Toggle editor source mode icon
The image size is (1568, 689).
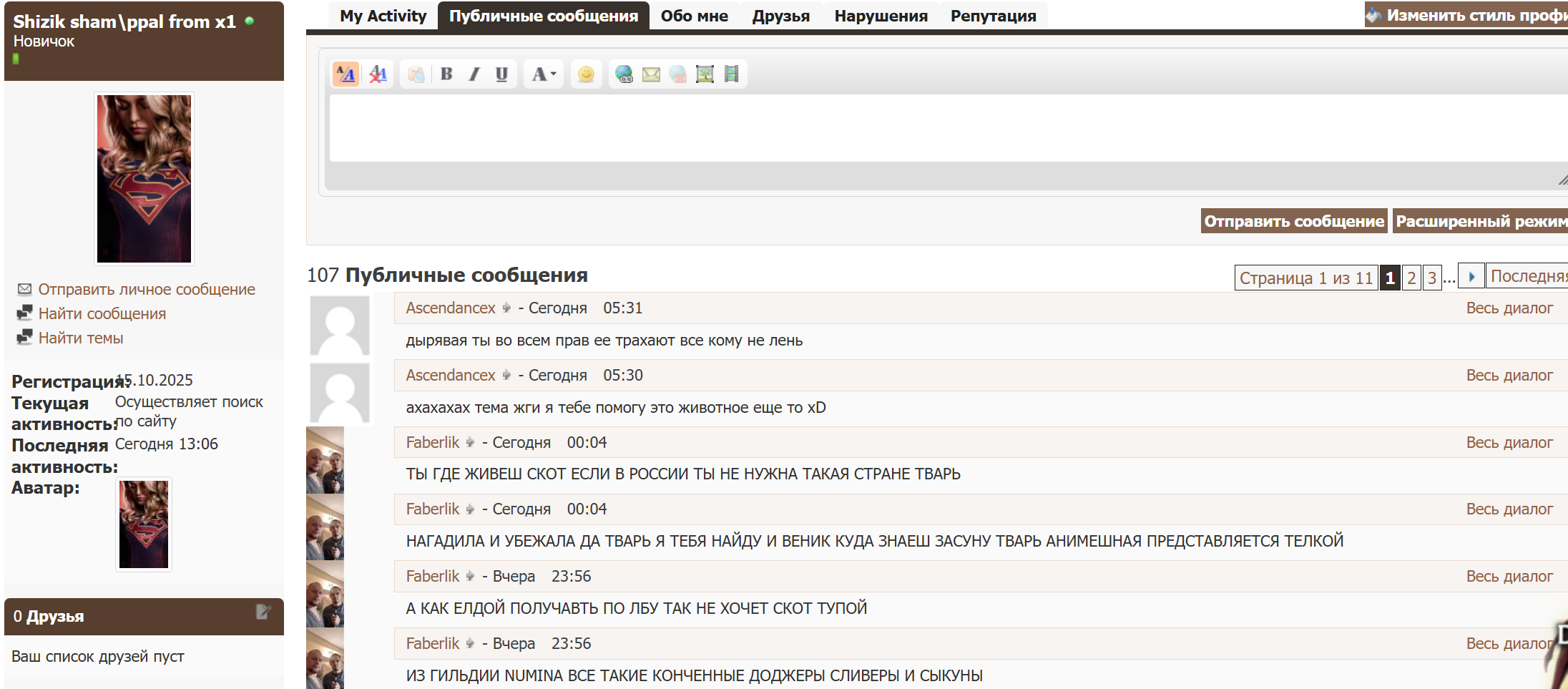point(346,74)
